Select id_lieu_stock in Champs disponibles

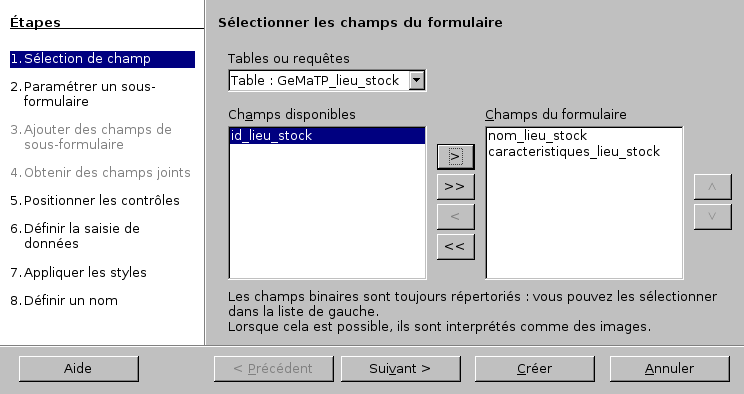(x=327, y=136)
